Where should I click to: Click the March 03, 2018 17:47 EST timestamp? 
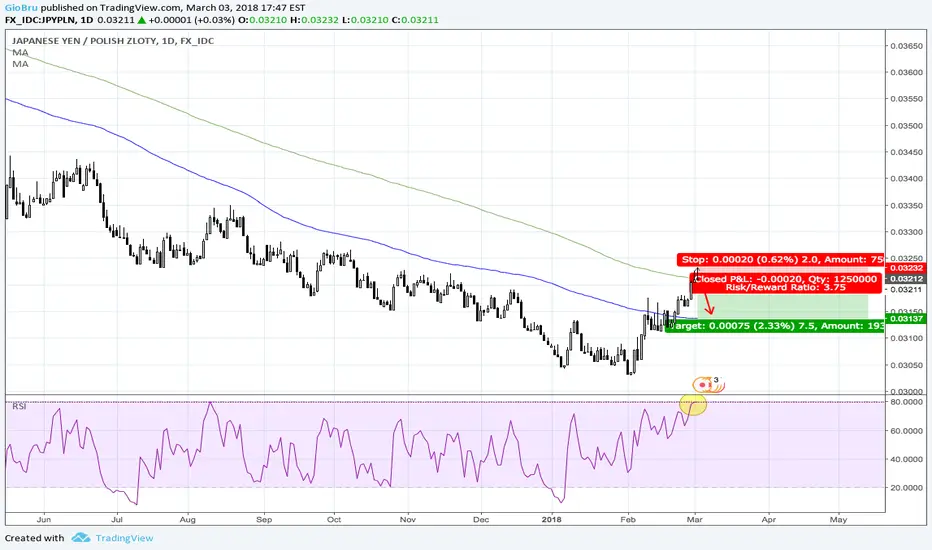(x=246, y=8)
